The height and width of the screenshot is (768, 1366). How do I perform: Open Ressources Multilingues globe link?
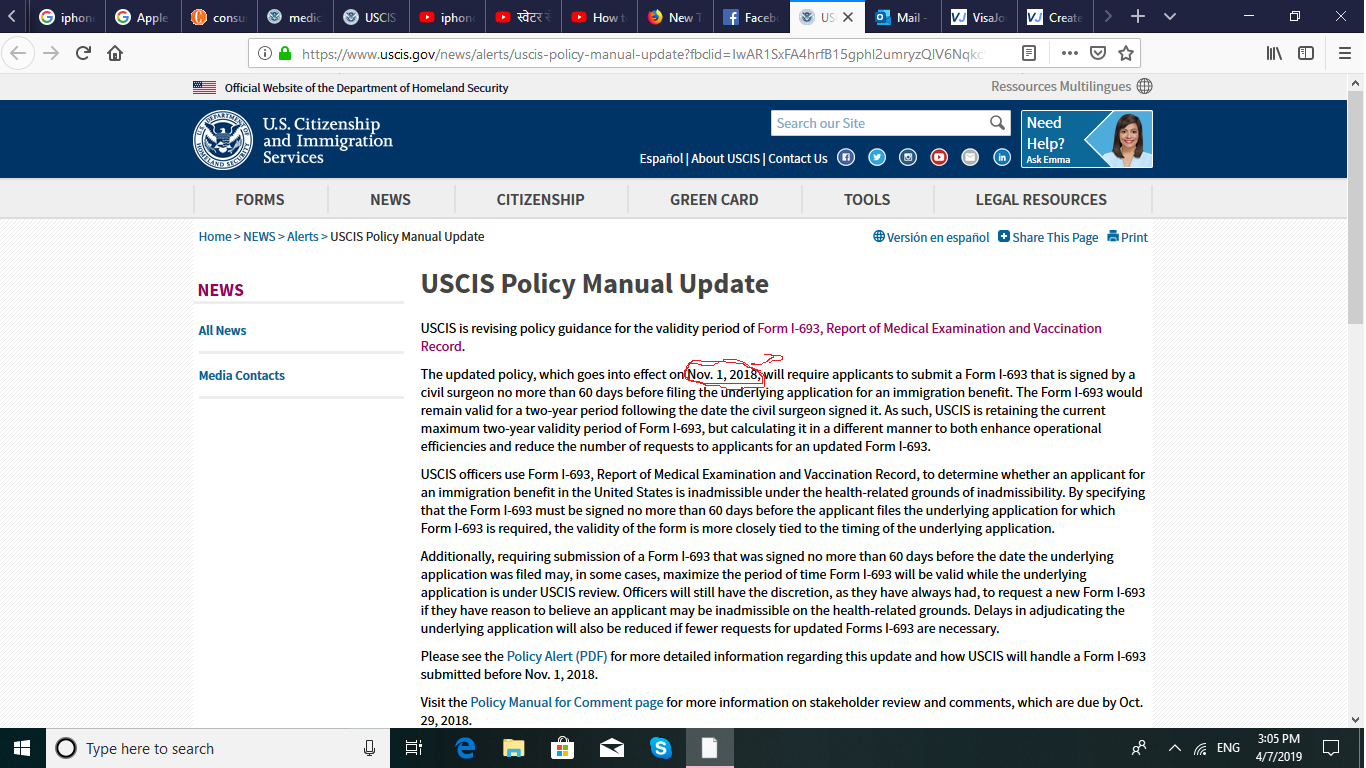(x=1071, y=87)
